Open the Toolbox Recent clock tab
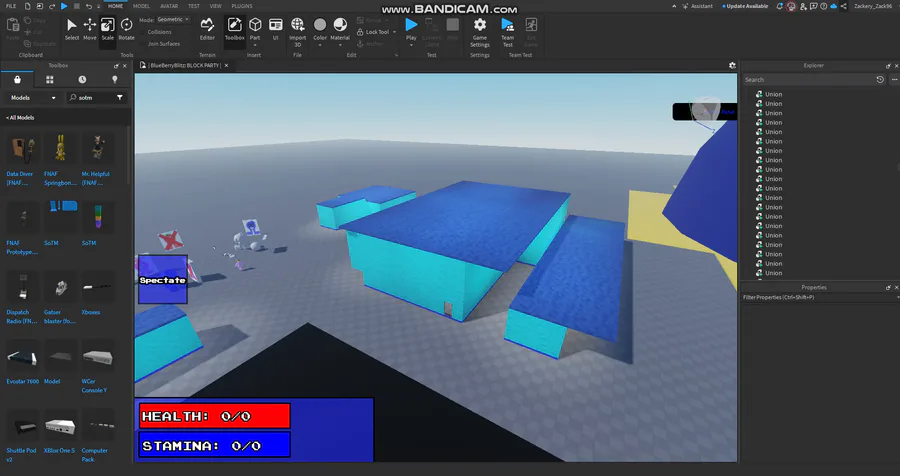This screenshot has height=476, width=900. click(82, 79)
